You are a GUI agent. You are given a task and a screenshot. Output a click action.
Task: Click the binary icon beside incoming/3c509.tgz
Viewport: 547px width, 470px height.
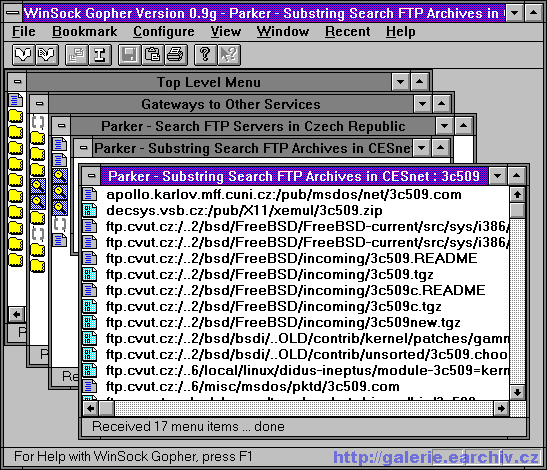[90, 275]
